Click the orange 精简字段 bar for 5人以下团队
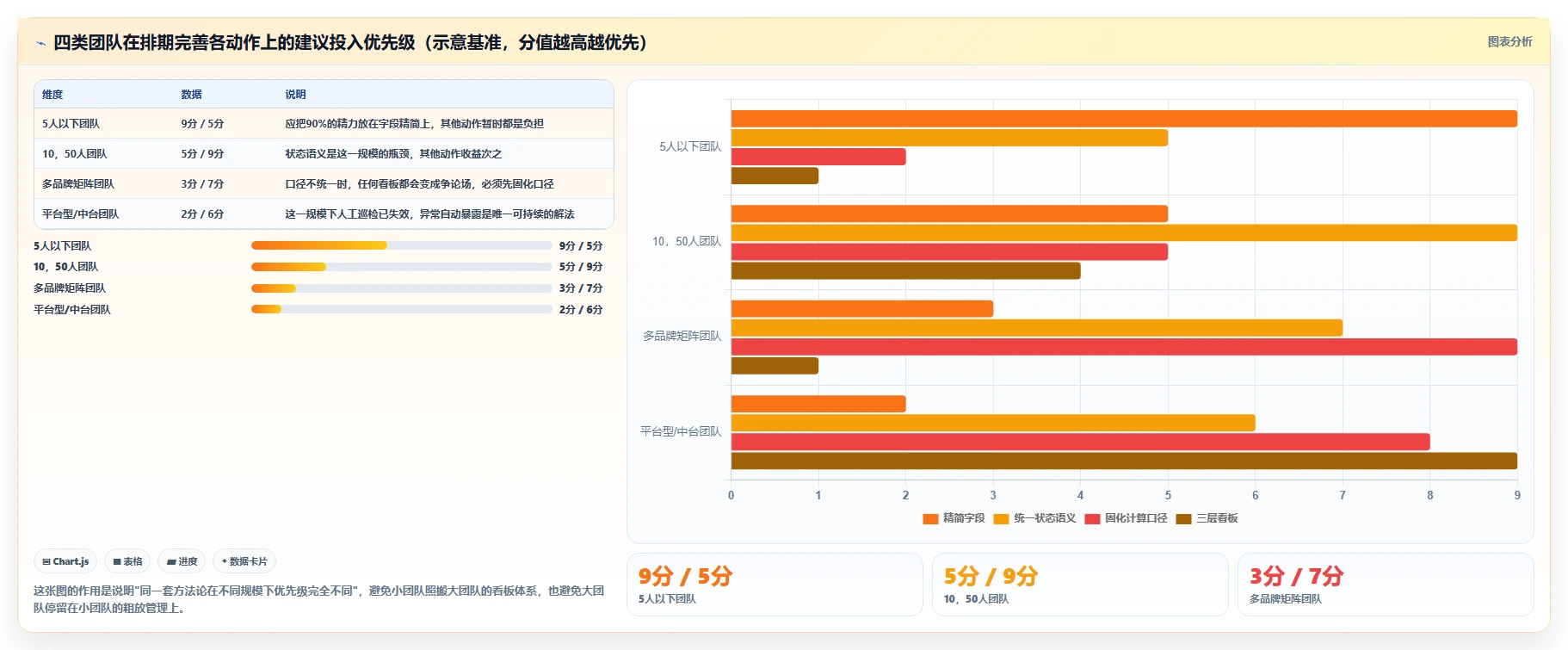This screenshot has width=1568, height=650. point(1124,119)
